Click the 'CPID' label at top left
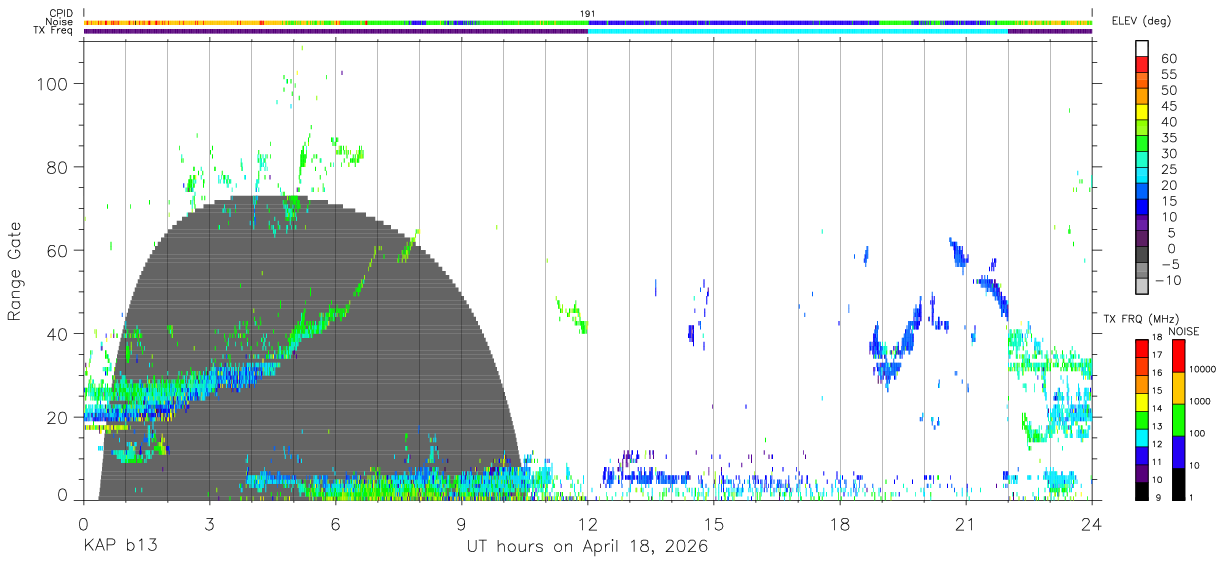The height and width of the screenshot is (567, 1228). [x=59, y=13]
